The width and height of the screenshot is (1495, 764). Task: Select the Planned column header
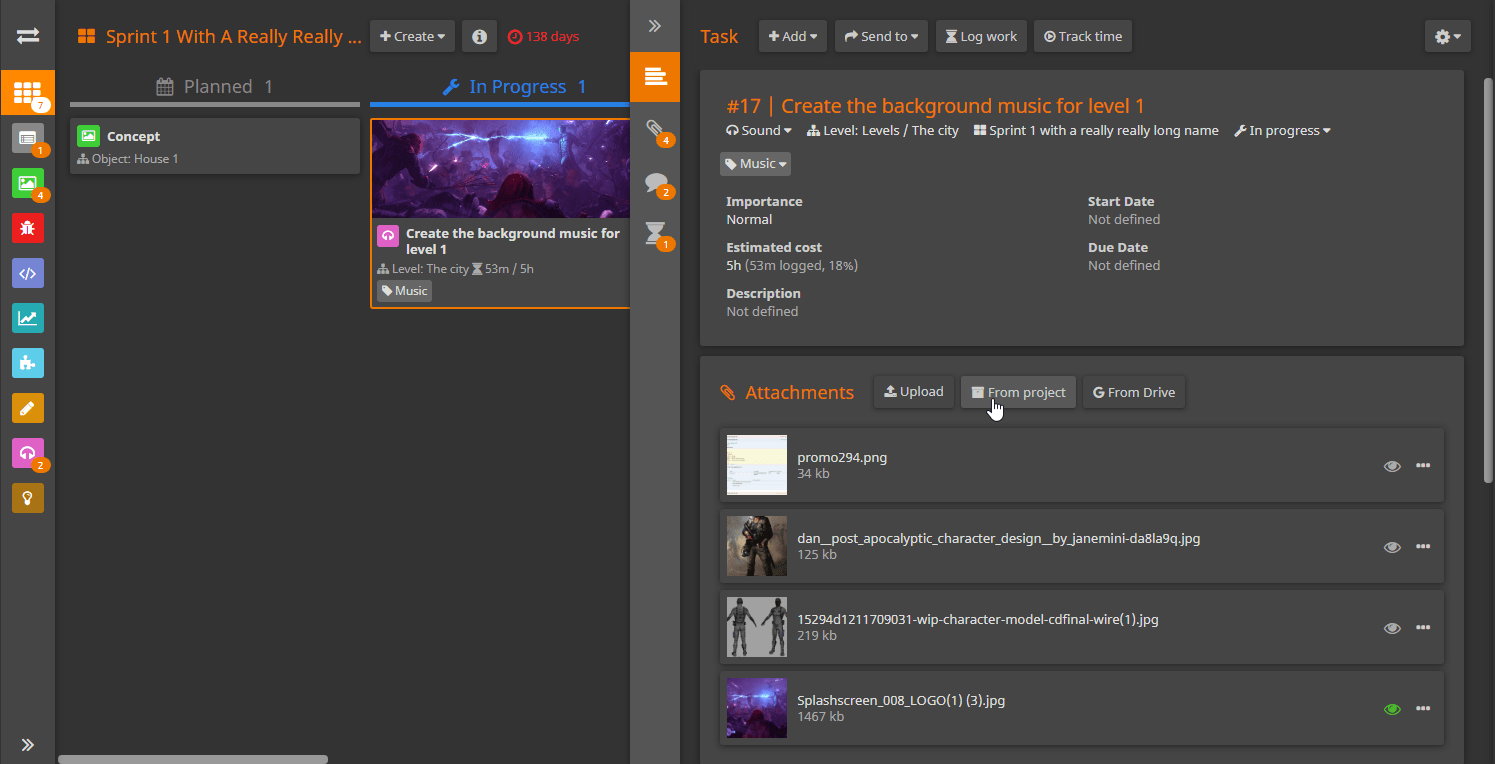(x=215, y=87)
